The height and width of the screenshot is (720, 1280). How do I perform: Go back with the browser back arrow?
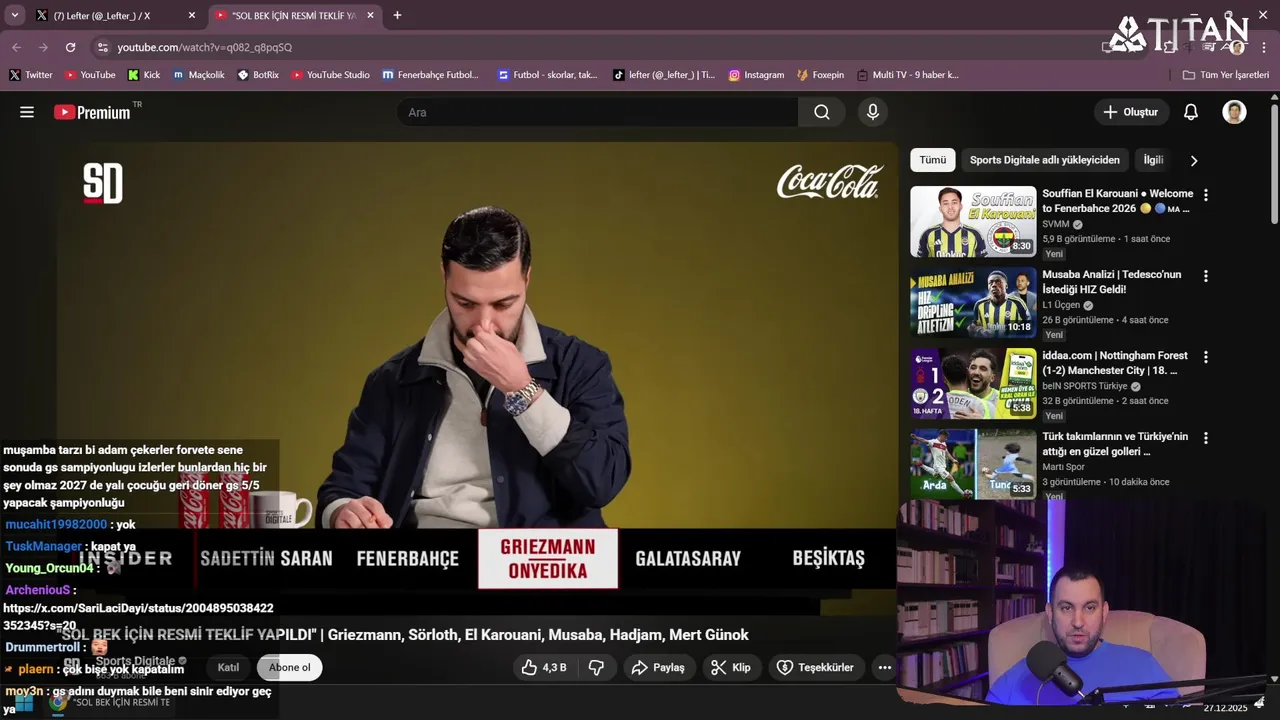(x=16, y=47)
